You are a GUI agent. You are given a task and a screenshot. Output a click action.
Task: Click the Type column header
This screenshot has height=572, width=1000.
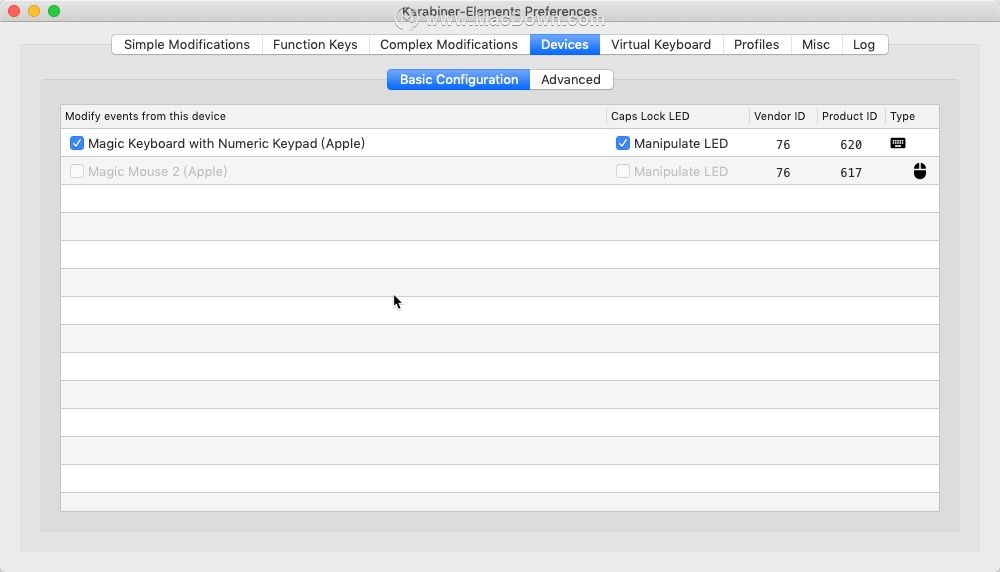pos(911,116)
